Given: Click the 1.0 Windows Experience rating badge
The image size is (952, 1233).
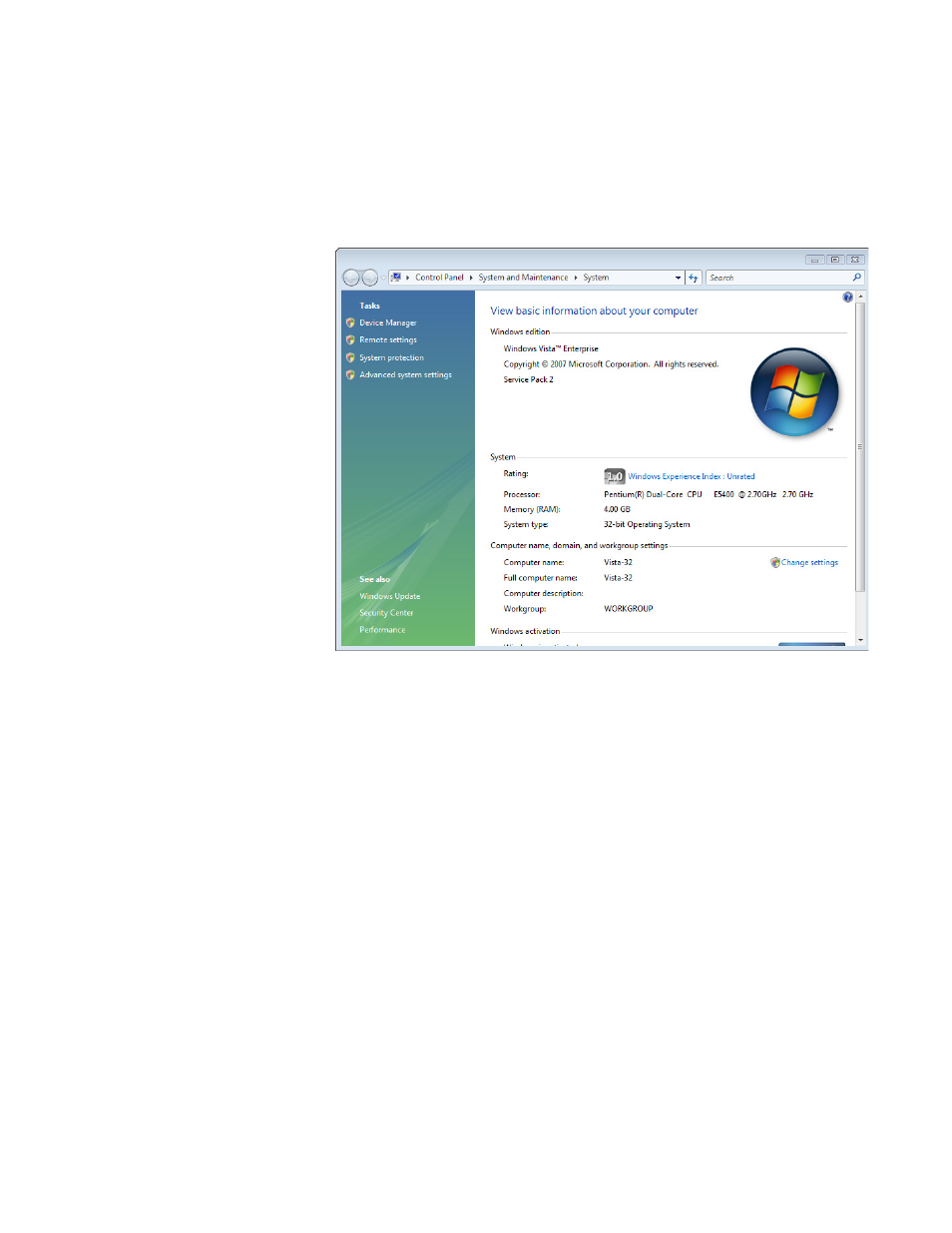Looking at the screenshot, I should click(x=615, y=476).
